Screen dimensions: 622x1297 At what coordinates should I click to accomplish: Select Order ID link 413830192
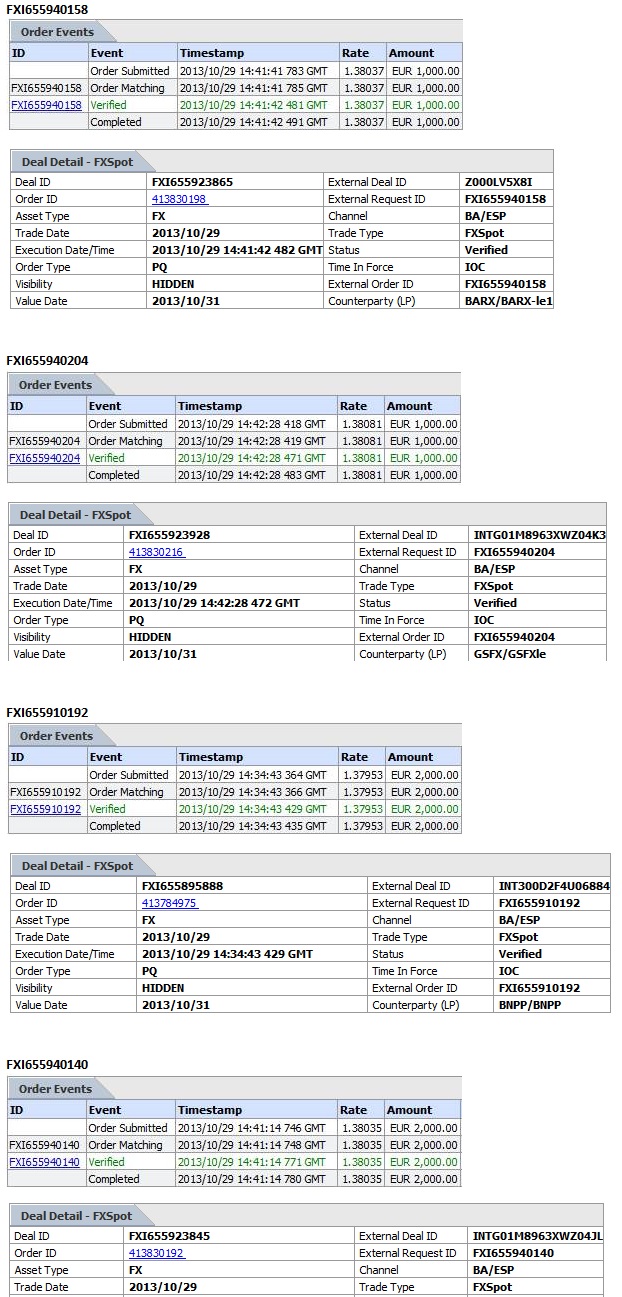[x=156, y=1253]
